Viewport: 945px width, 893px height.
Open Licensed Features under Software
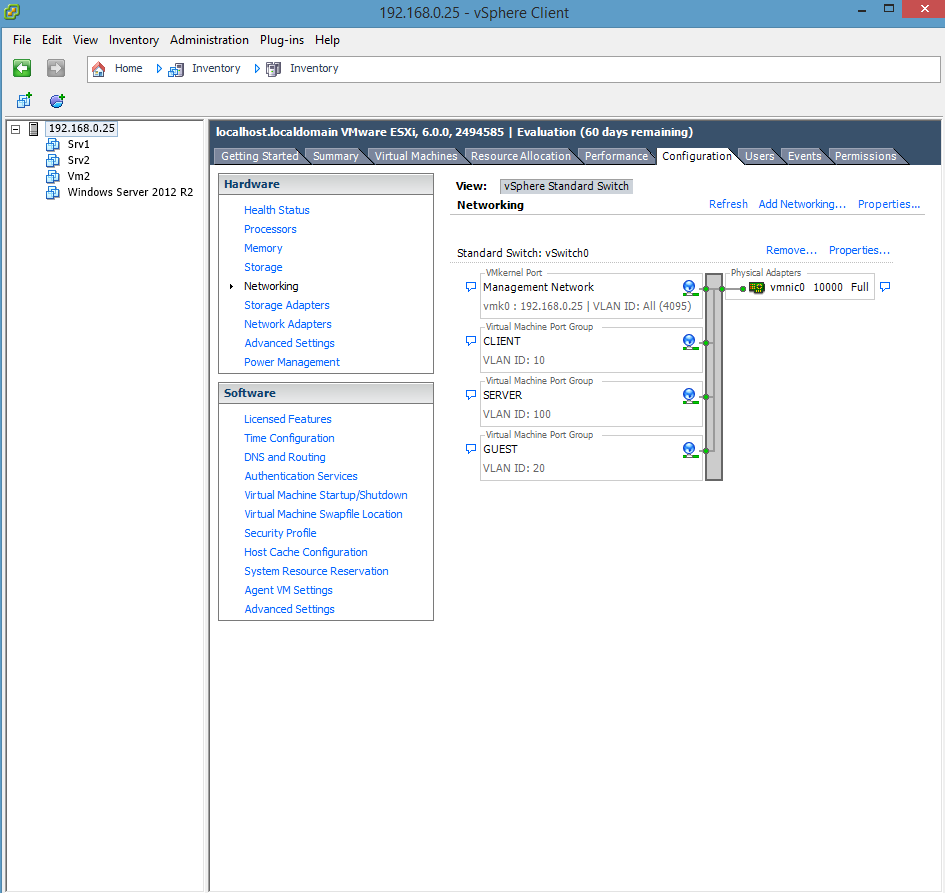(287, 419)
